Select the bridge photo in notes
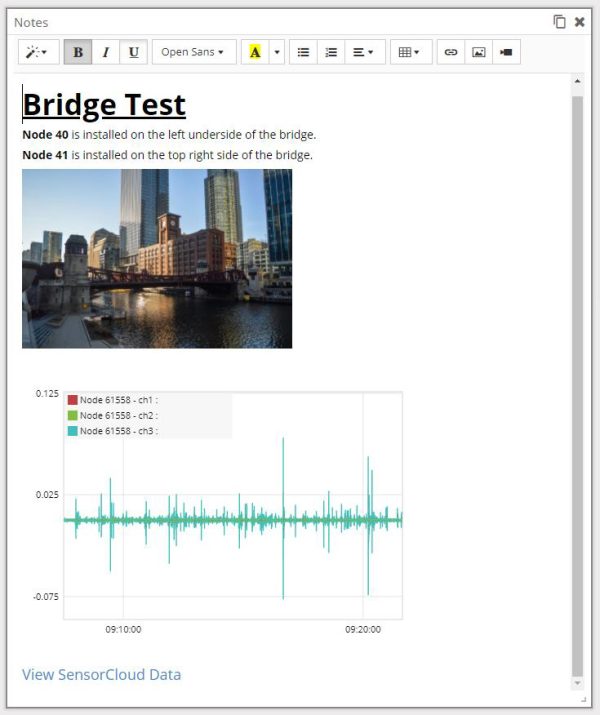Viewport: 600px width, 715px height. point(157,259)
